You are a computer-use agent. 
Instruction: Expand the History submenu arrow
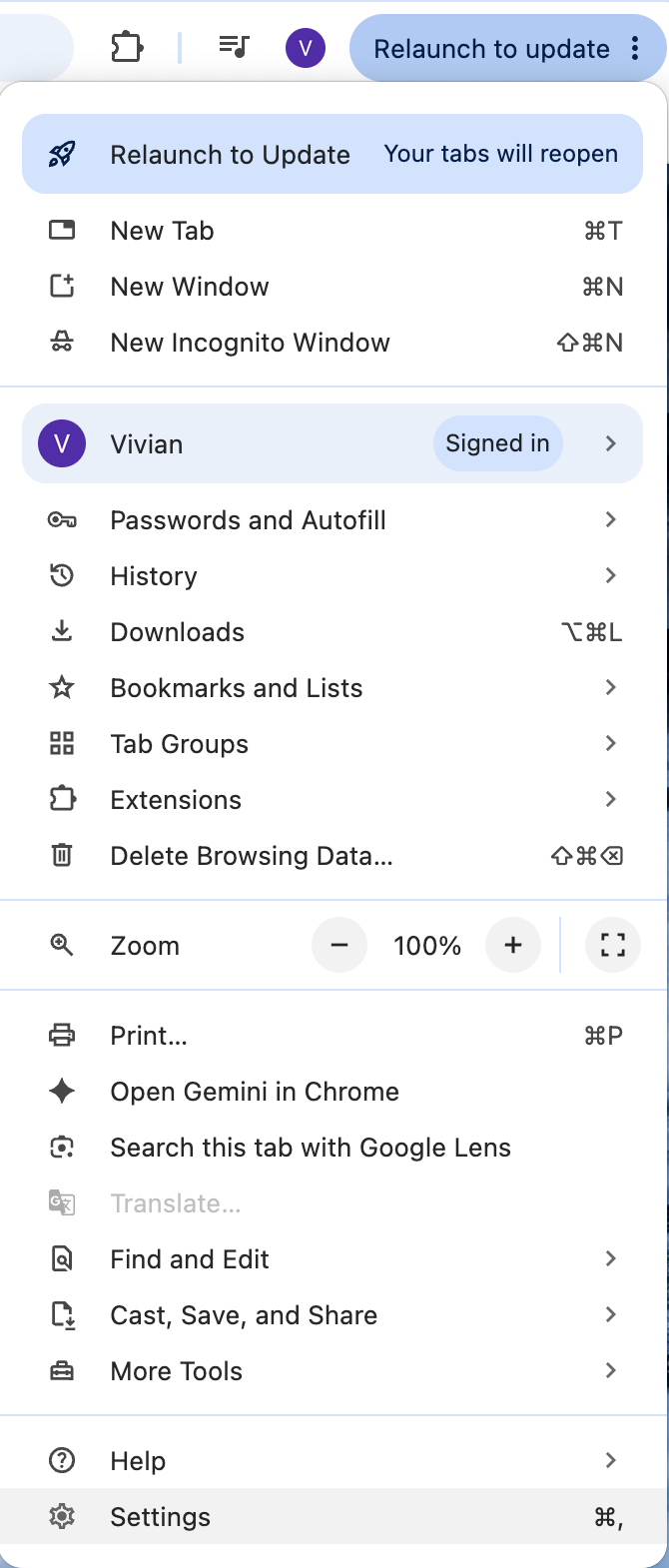[x=611, y=575]
